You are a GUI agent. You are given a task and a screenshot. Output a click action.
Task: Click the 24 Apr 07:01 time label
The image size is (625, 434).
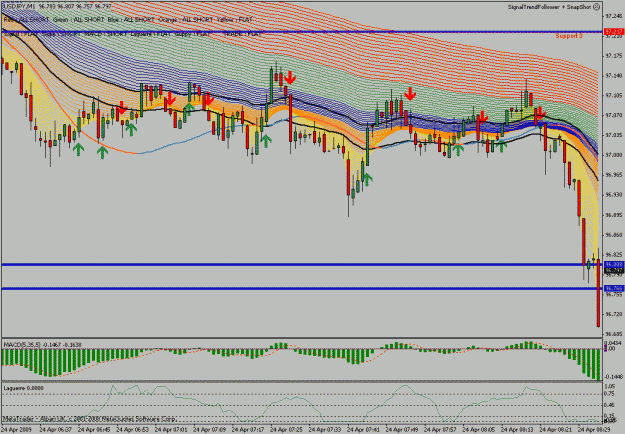coord(171,430)
